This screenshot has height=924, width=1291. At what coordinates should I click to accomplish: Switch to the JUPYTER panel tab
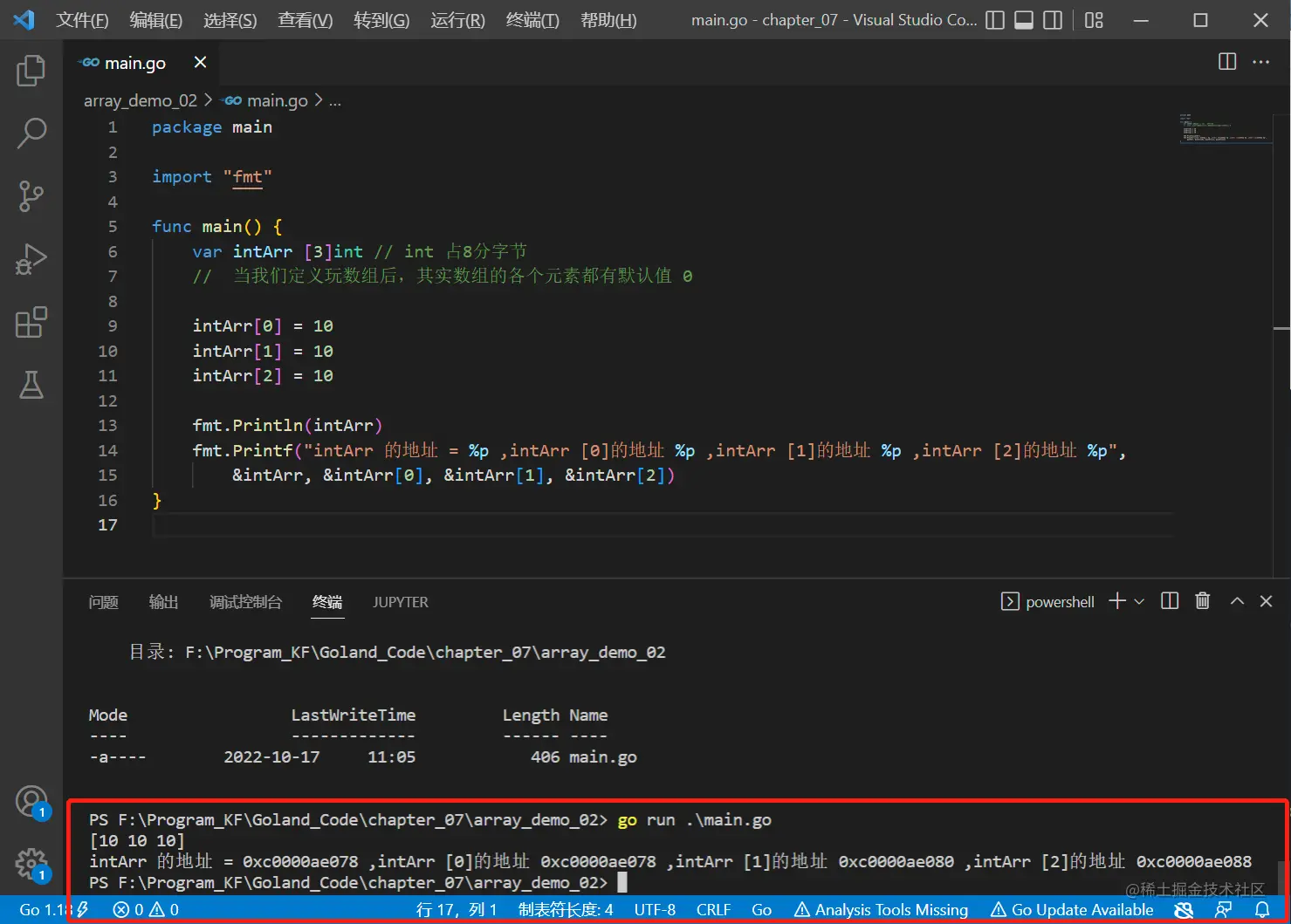pos(401,602)
